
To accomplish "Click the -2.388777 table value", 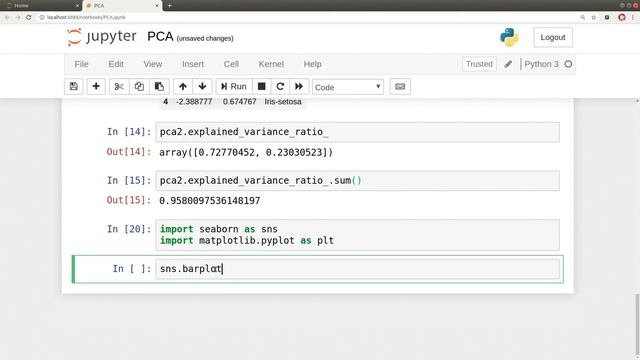I will pos(194,102).
